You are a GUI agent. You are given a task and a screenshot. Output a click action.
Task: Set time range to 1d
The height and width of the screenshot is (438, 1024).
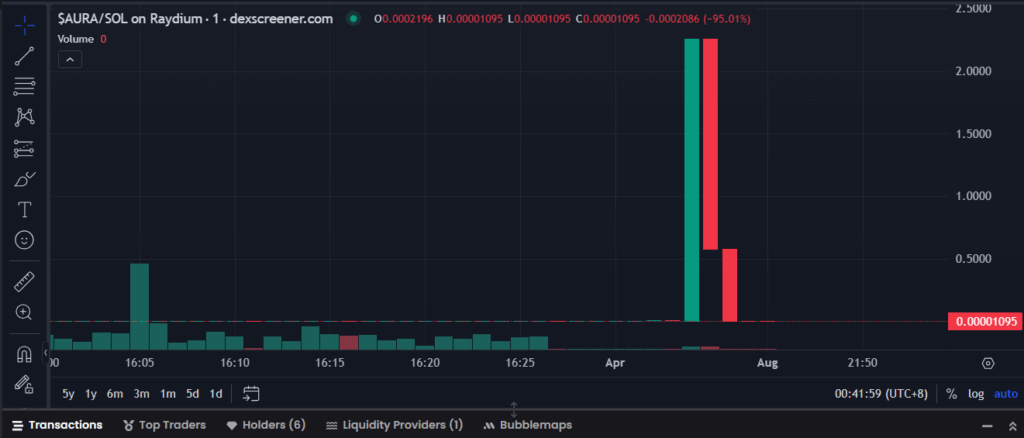[x=216, y=394]
